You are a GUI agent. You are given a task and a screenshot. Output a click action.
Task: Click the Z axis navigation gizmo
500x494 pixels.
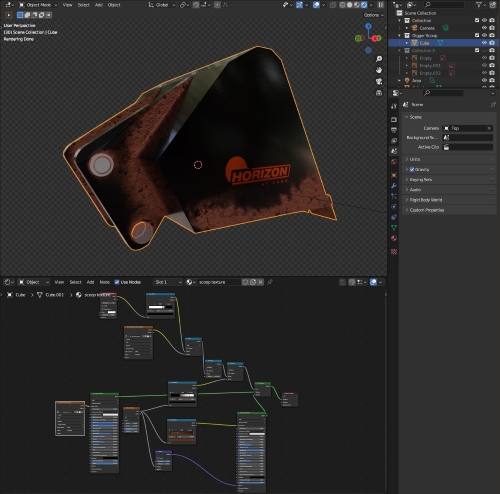coord(368,26)
